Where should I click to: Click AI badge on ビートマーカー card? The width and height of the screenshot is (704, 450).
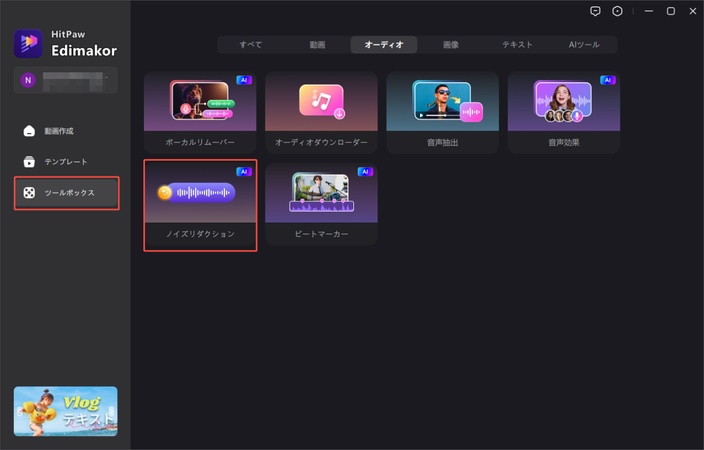pos(365,172)
